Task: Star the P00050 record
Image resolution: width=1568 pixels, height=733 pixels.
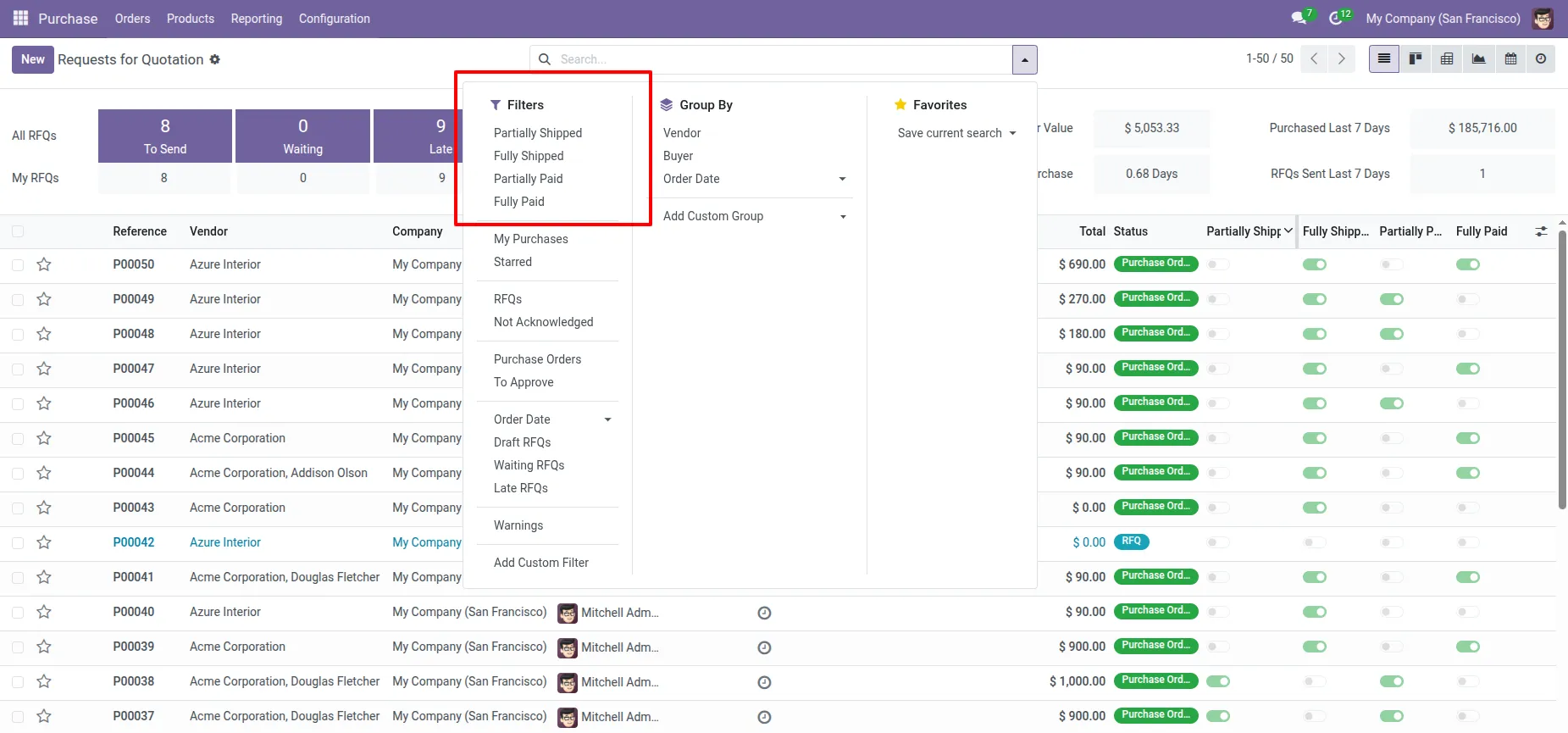Action: [44, 264]
